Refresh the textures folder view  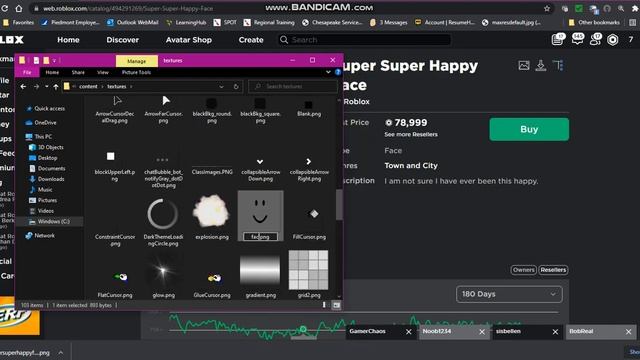tap(236, 87)
